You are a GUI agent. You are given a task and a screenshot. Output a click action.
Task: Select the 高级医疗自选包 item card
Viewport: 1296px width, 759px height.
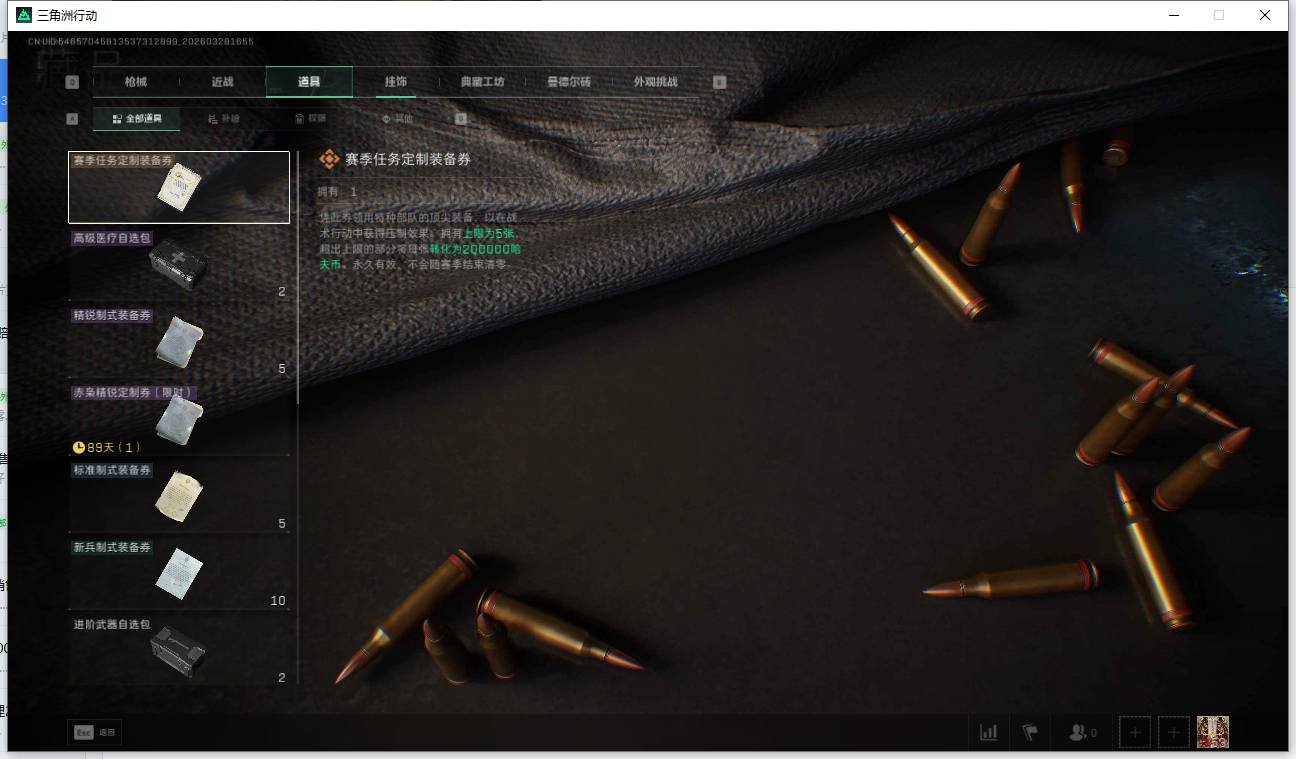(x=179, y=265)
